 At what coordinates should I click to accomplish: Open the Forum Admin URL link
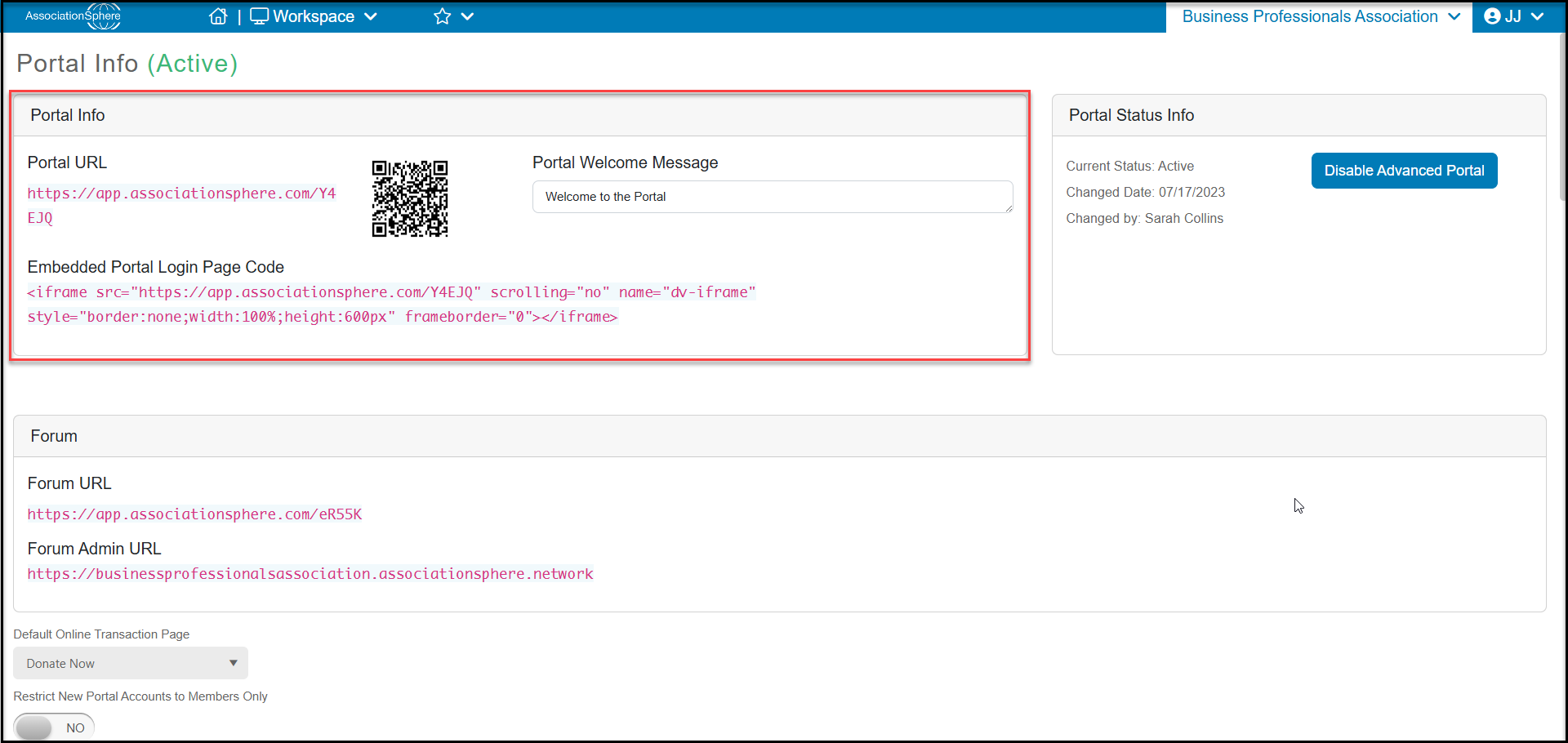coord(310,574)
